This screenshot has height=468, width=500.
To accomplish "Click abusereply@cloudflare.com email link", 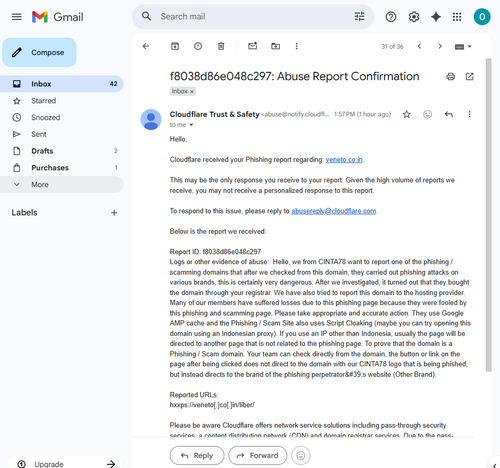I will point(334,211).
